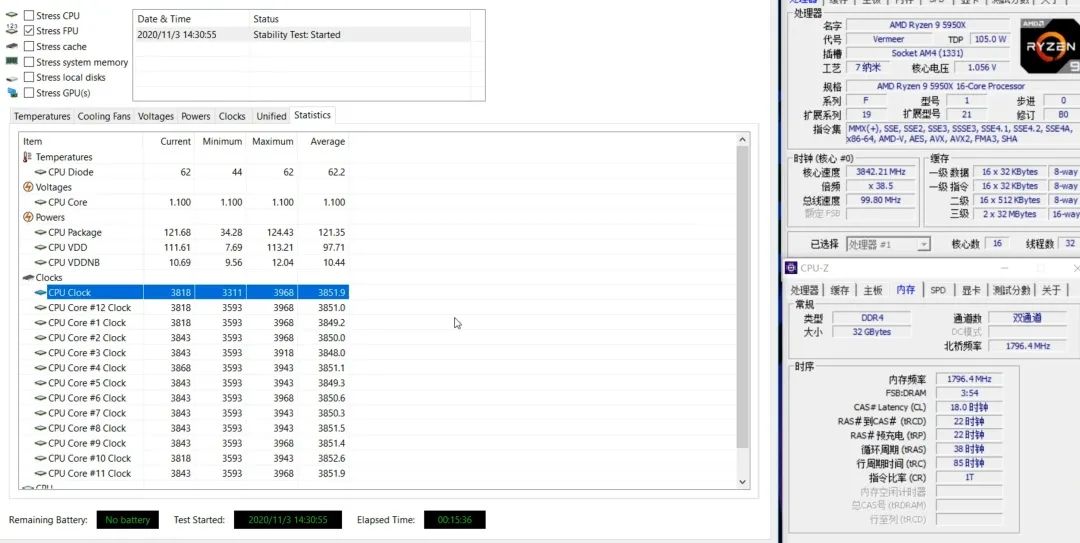Click the CPU Core #12 Clock icon
Viewport: 1080px width, 543px height.
tap(41, 307)
